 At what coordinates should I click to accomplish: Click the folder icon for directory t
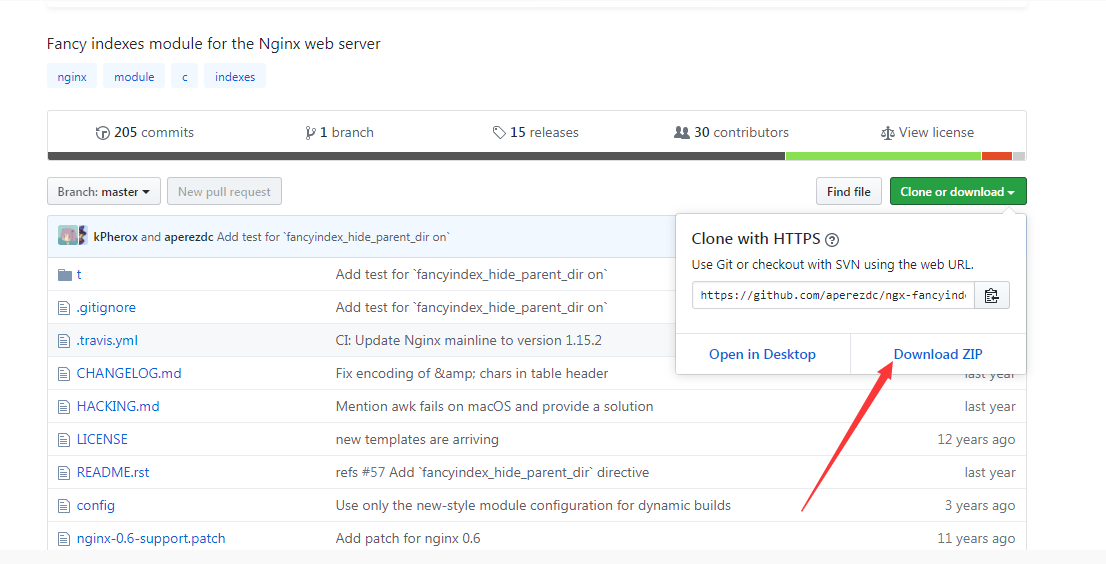[65, 275]
